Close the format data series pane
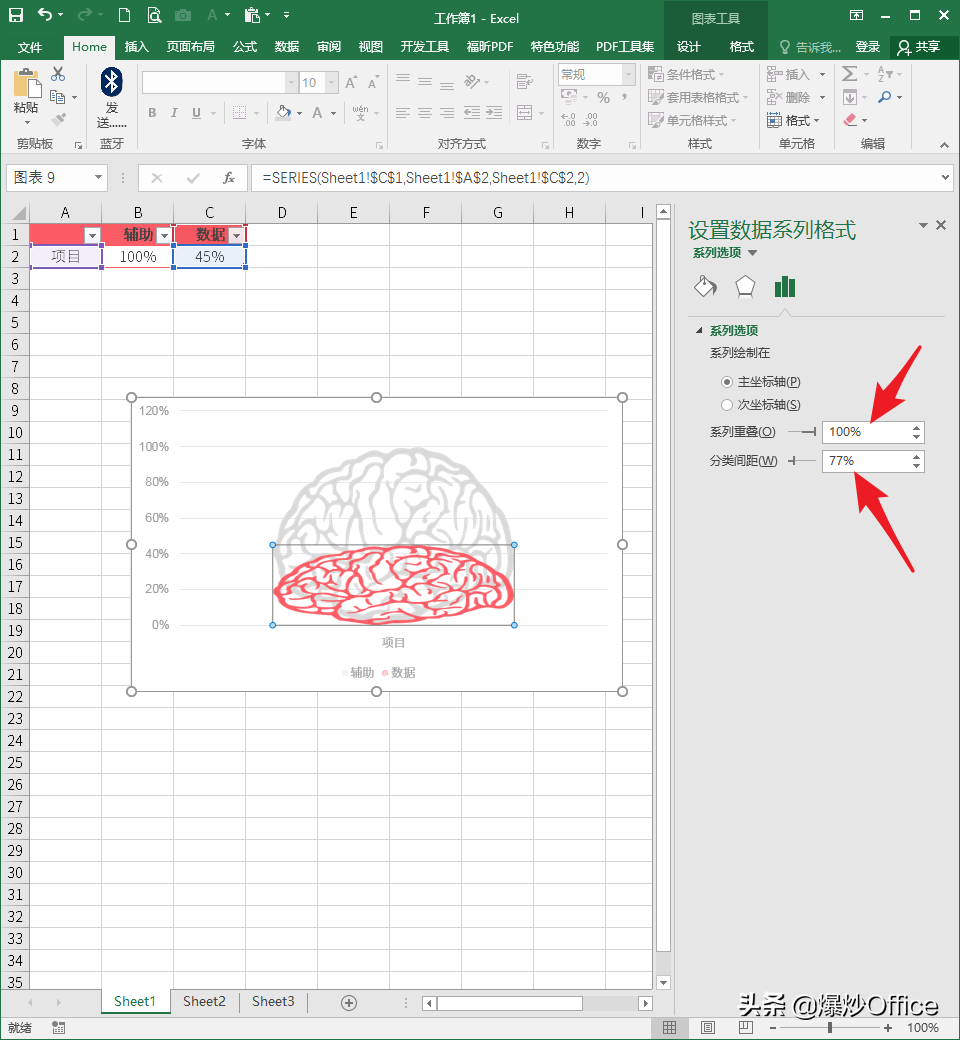Image resolution: width=960 pixels, height=1040 pixels. (941, 226)
